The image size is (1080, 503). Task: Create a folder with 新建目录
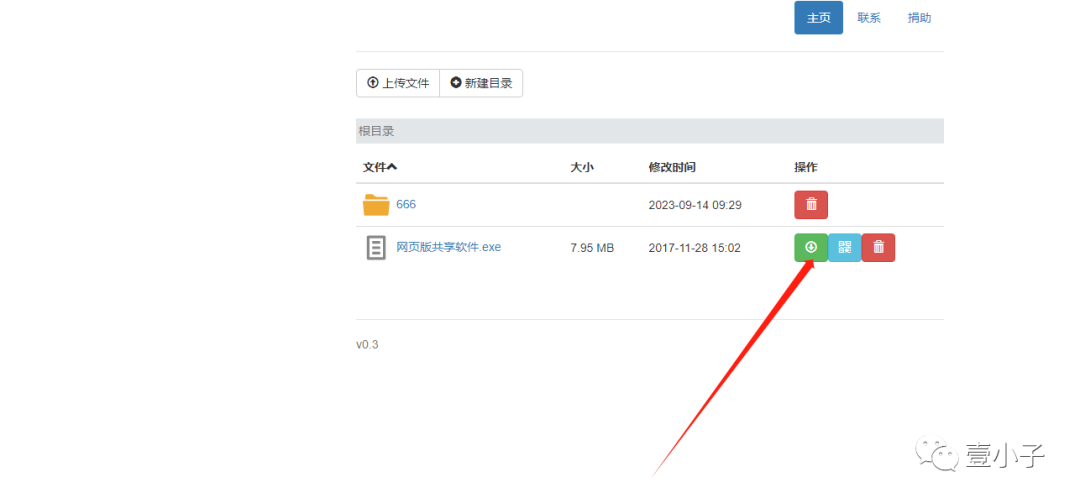pyautogui.click(x=481, y=83)
